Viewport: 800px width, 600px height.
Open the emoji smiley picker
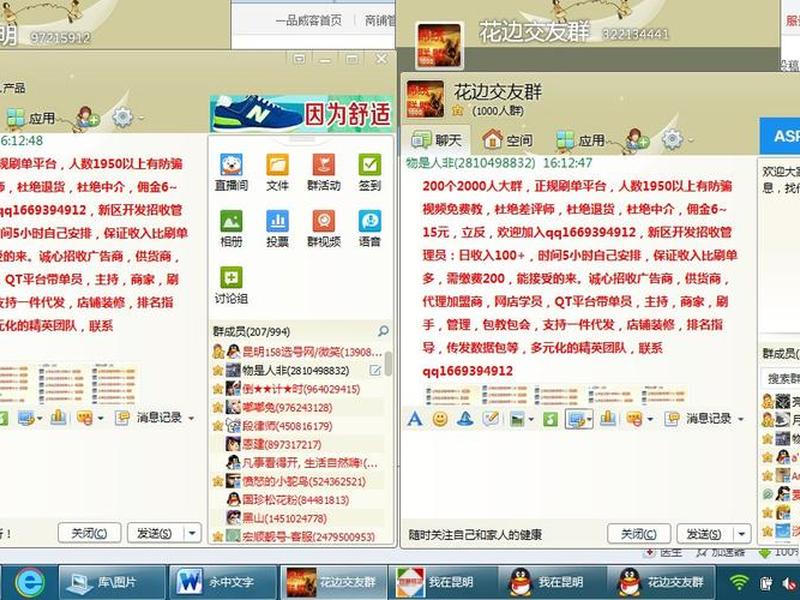click(440, 419)
